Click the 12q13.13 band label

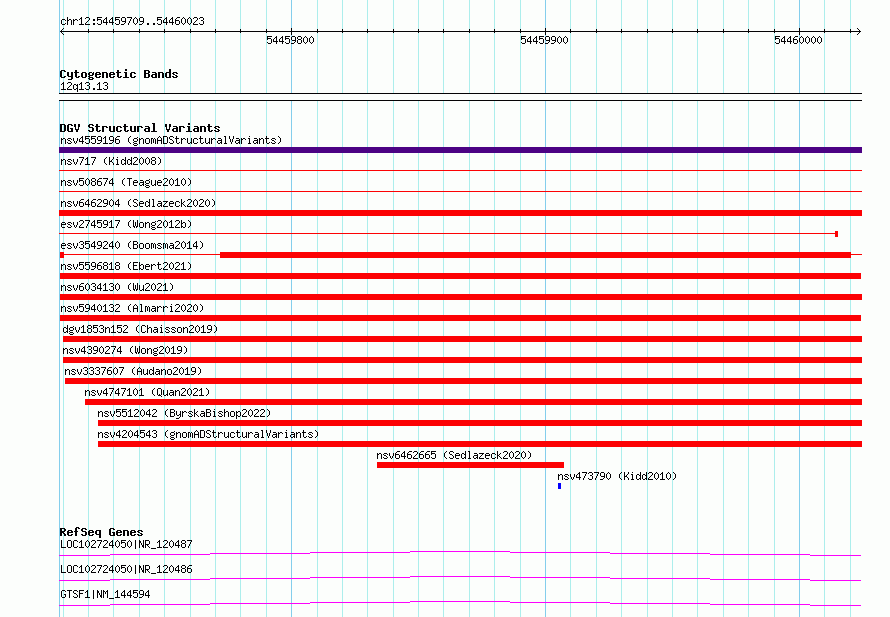point(84,86)
